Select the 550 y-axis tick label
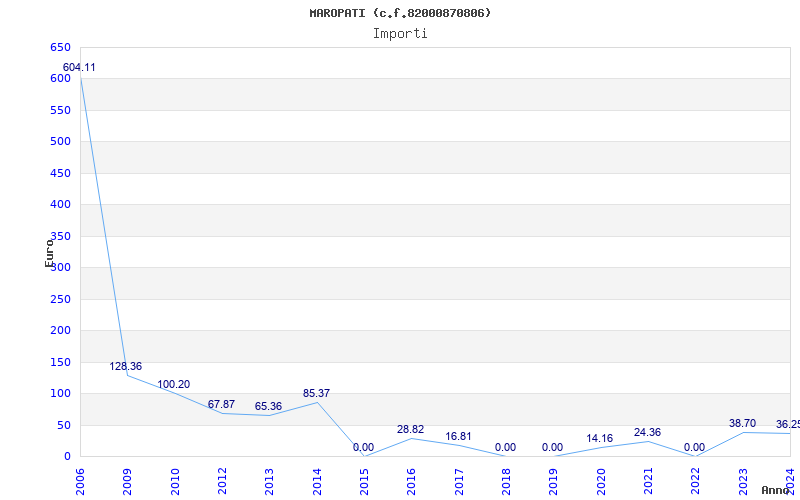The width and height of the screenshot is (800, 500). [60, 110]
